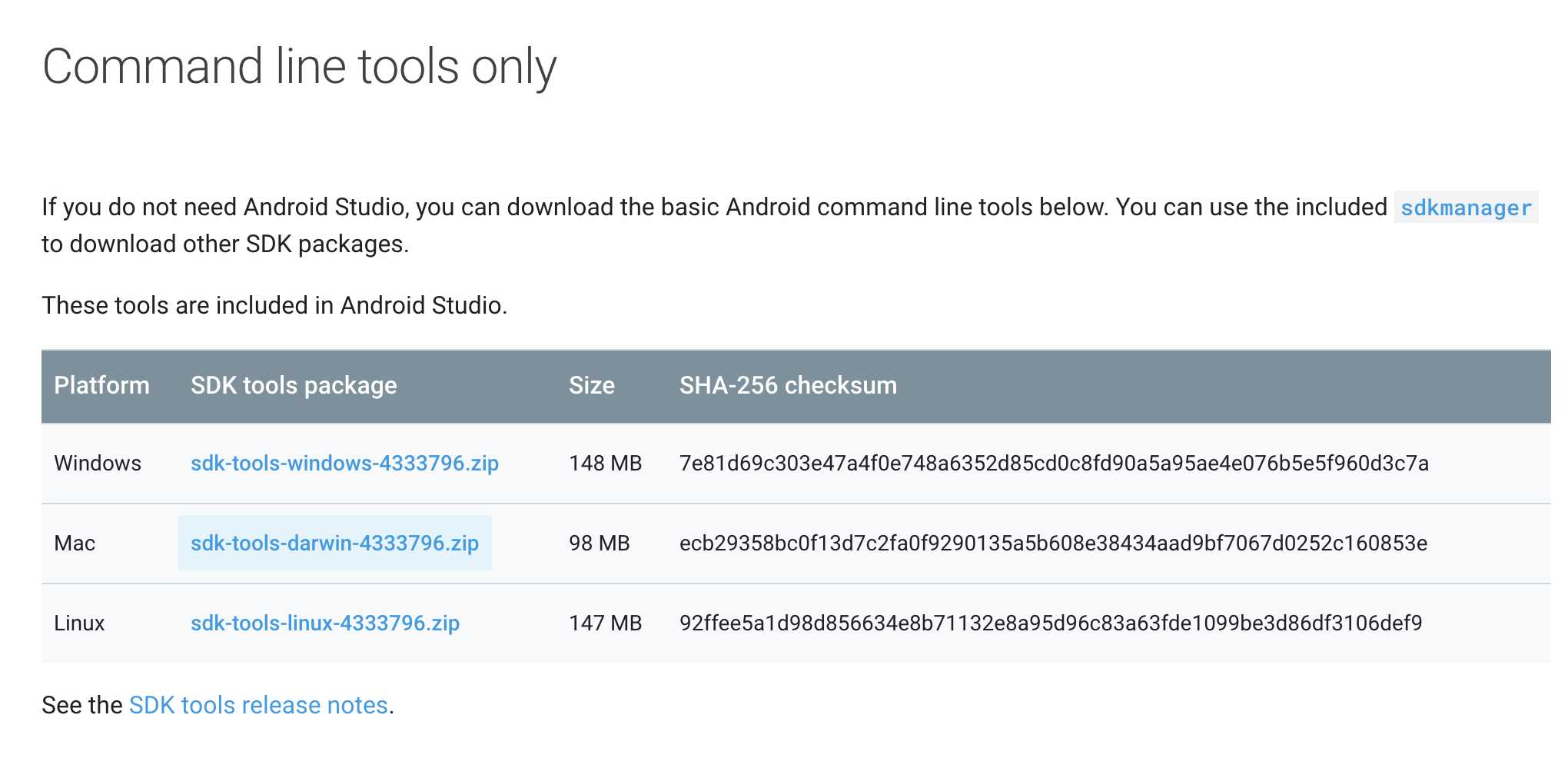Click the Linux SHA-256 checksum value
The image size is (1568, 778).
coord(1051,623)
